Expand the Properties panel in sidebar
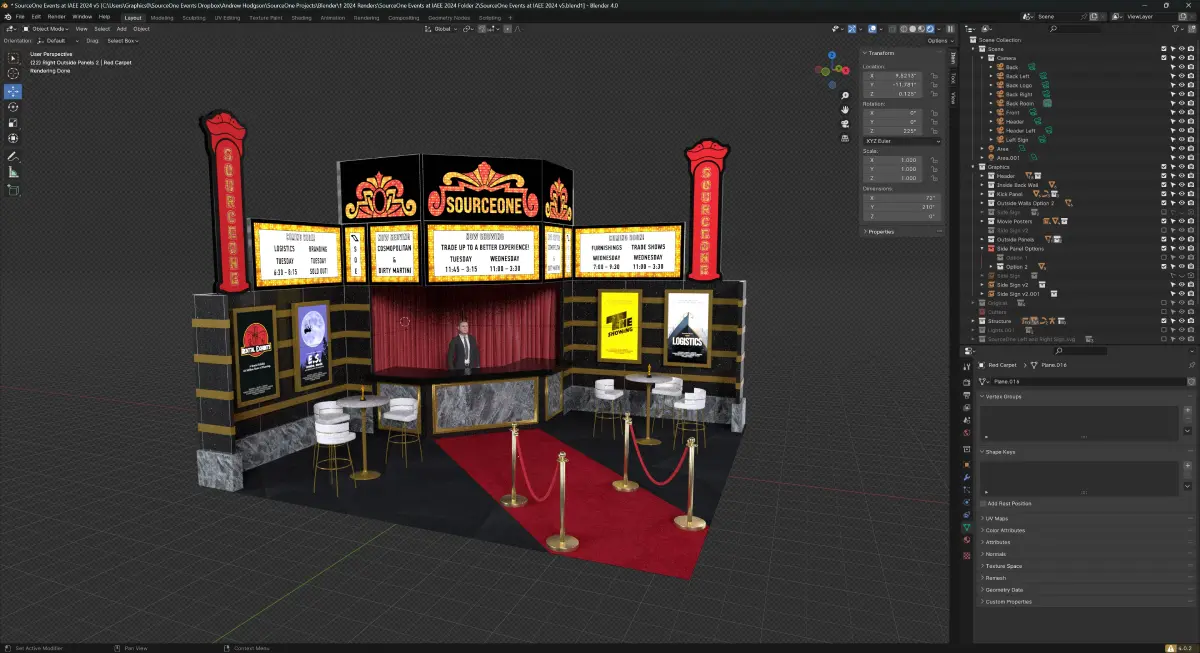 tap(880, 231)
